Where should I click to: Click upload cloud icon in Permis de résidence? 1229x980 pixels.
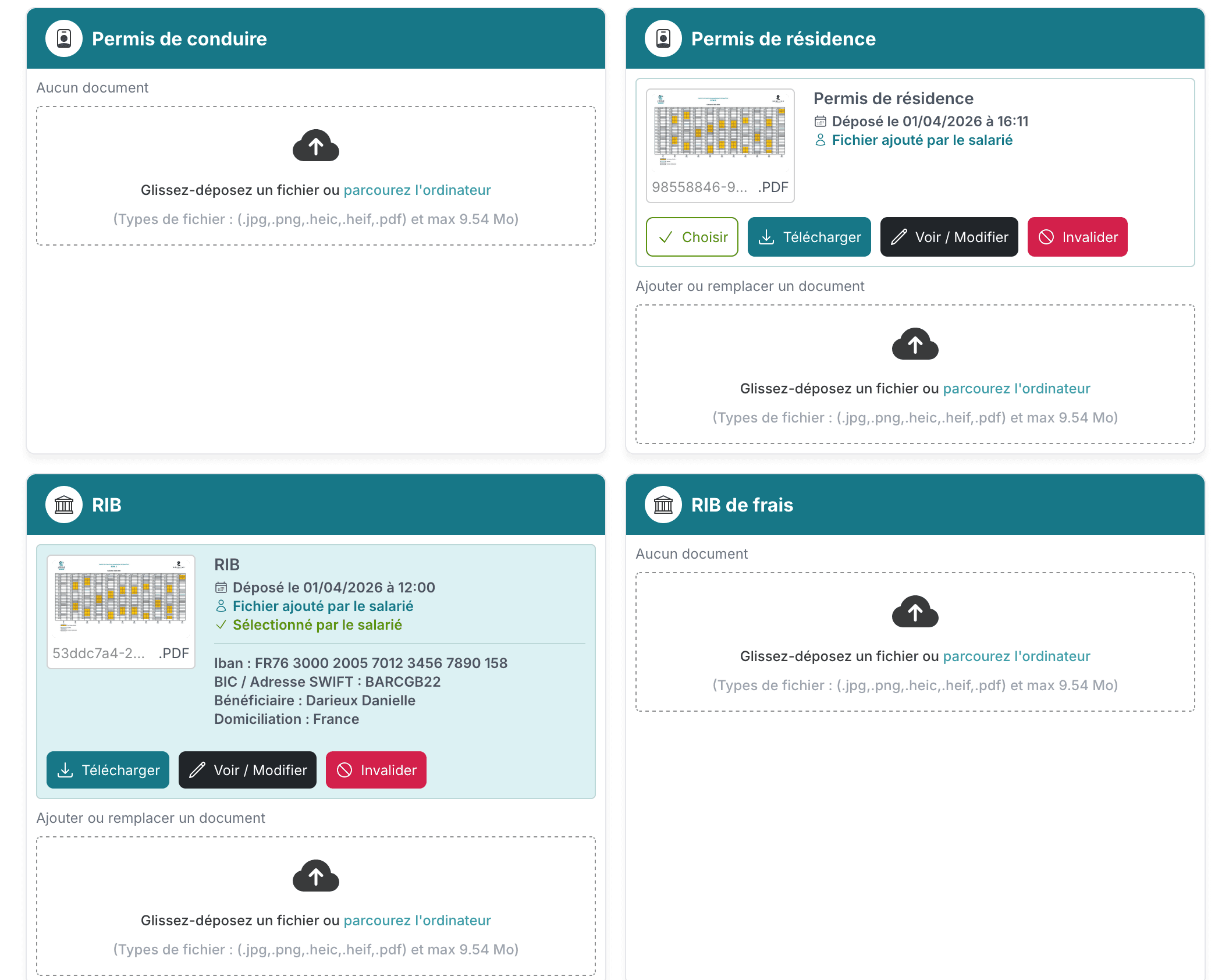(915, 344)
